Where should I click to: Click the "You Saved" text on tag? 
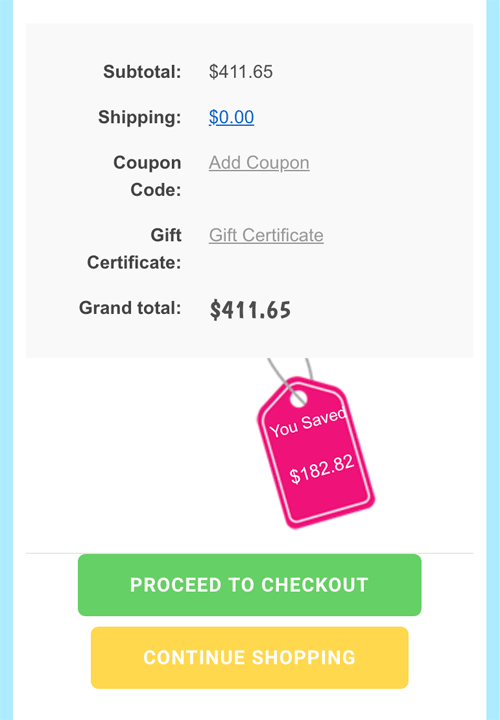point(307,423)
